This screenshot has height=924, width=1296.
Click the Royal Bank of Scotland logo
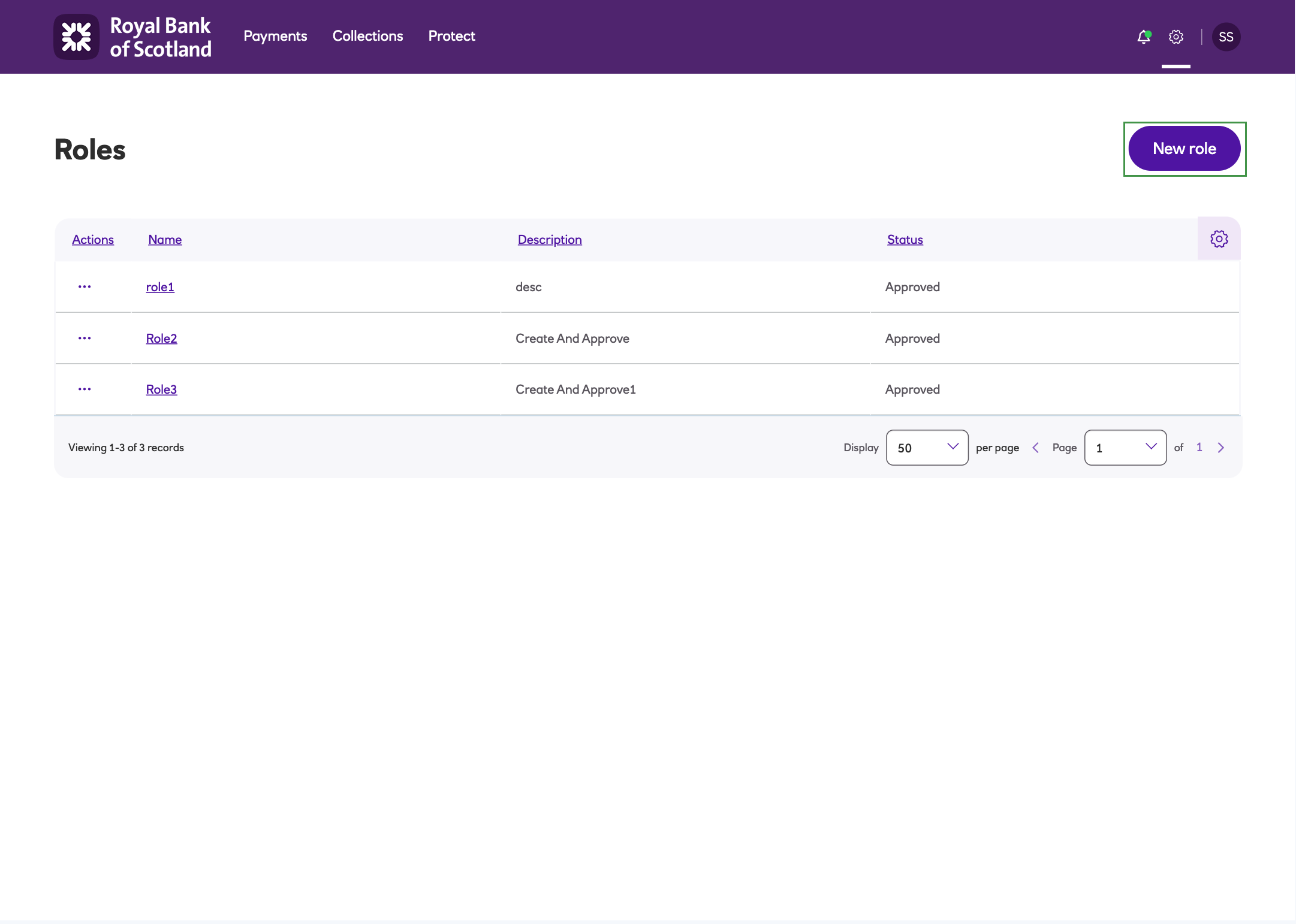[132, 37]
